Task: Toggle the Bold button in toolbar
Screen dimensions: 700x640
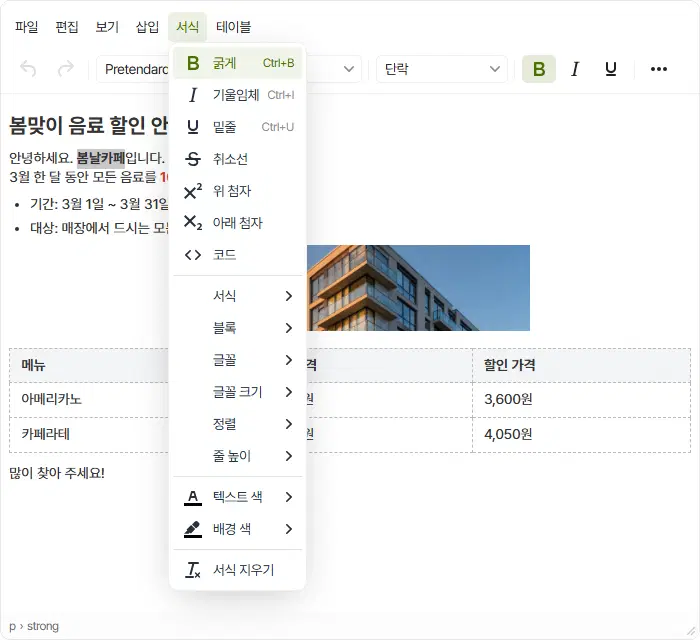Action: [539, 69]
